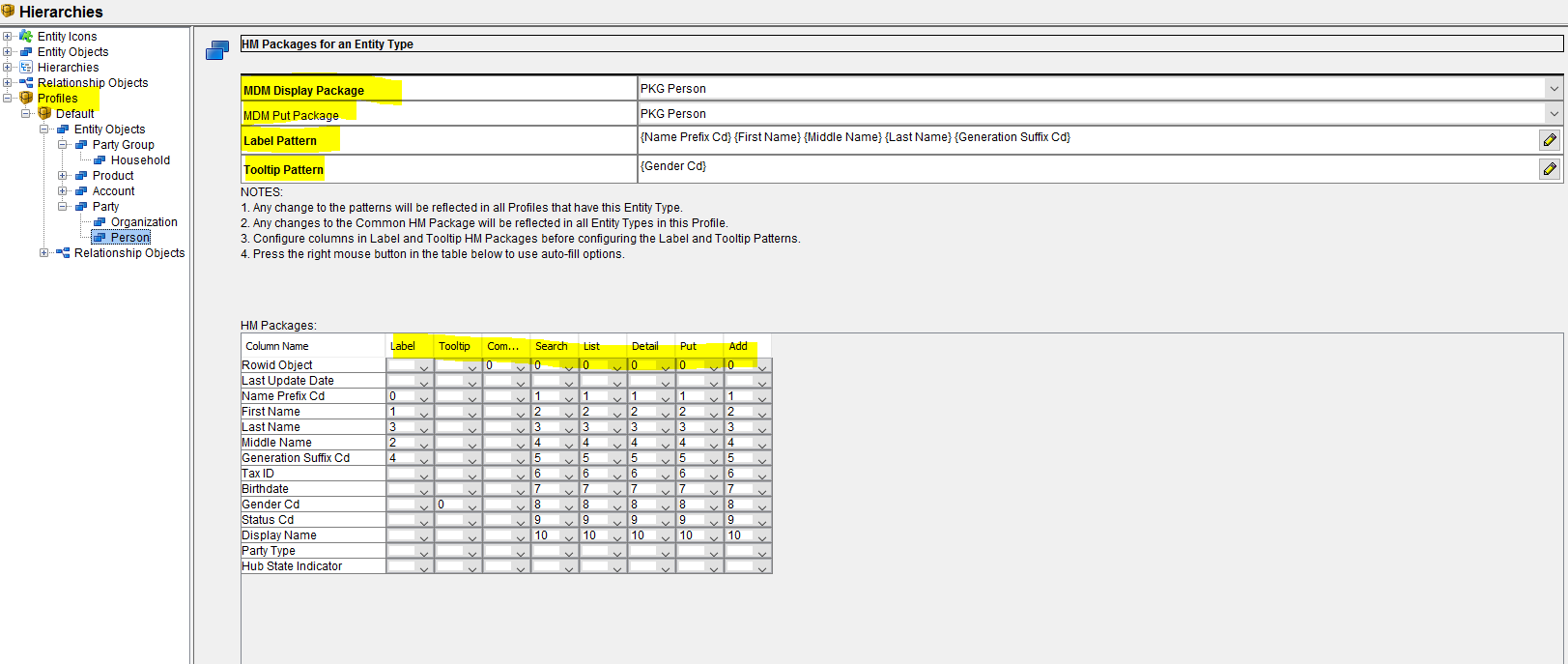
Task: Collapse the Profiles node
Action: coord(8,99)
